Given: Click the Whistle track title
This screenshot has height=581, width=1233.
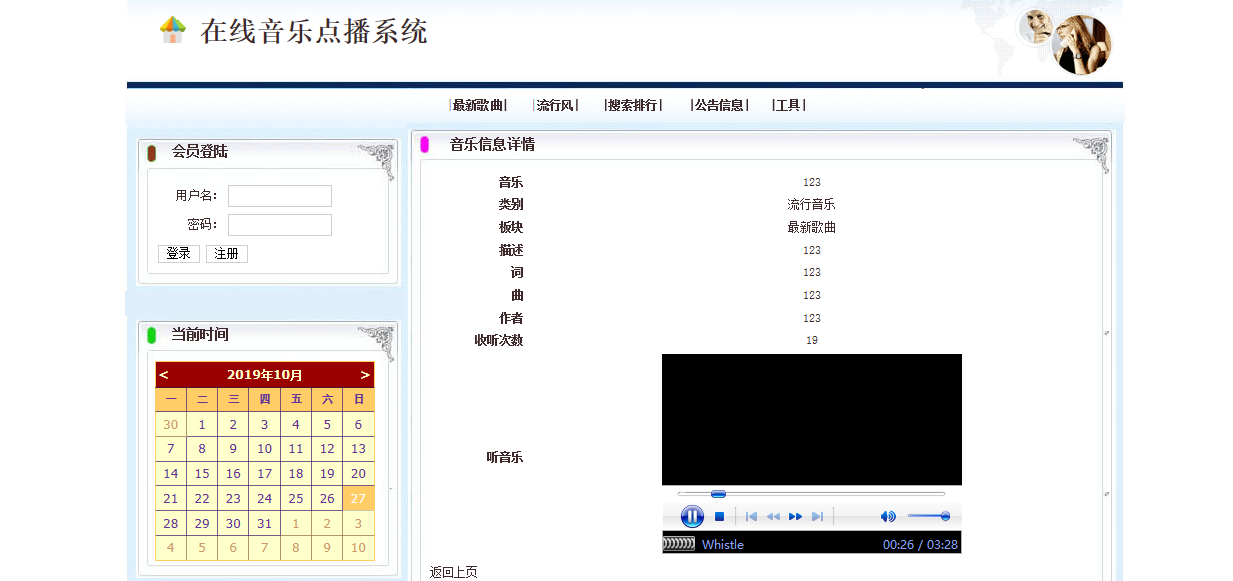Looking at the screenshot, I should [723, 545].
